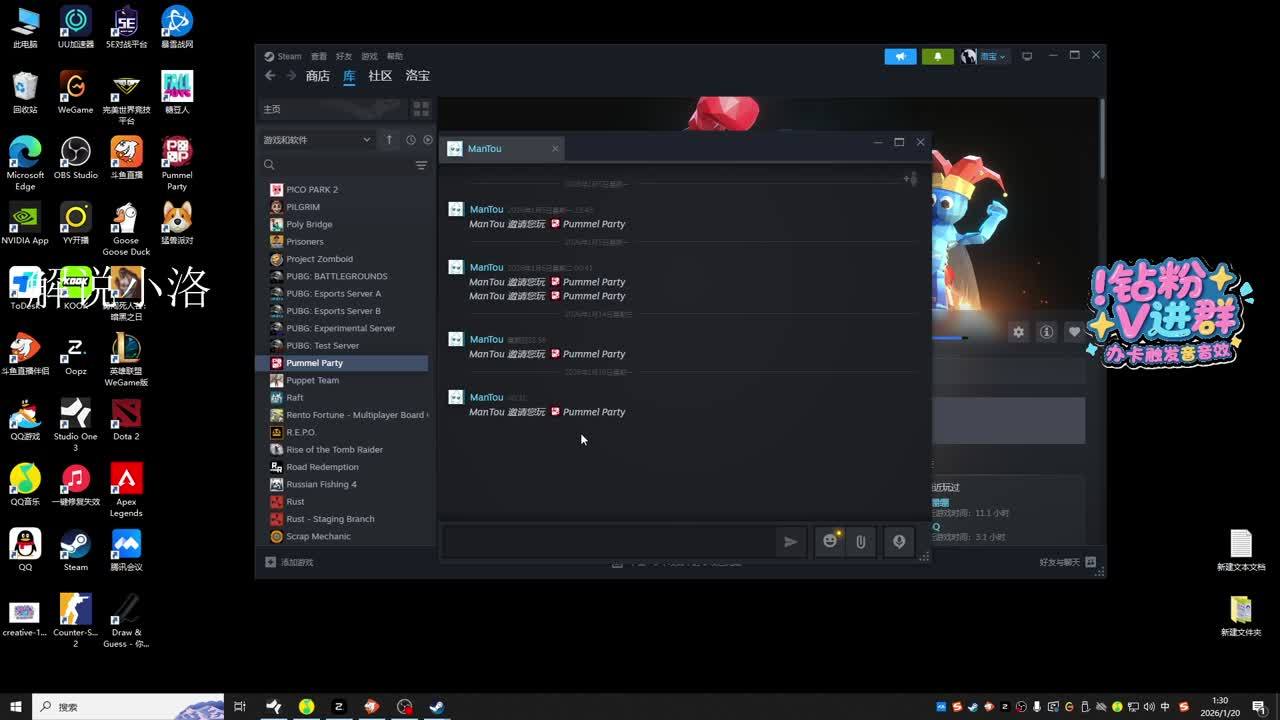Click the paperclip attachment icon
The height and width of the screenshot is (720, 1280).
860,541
